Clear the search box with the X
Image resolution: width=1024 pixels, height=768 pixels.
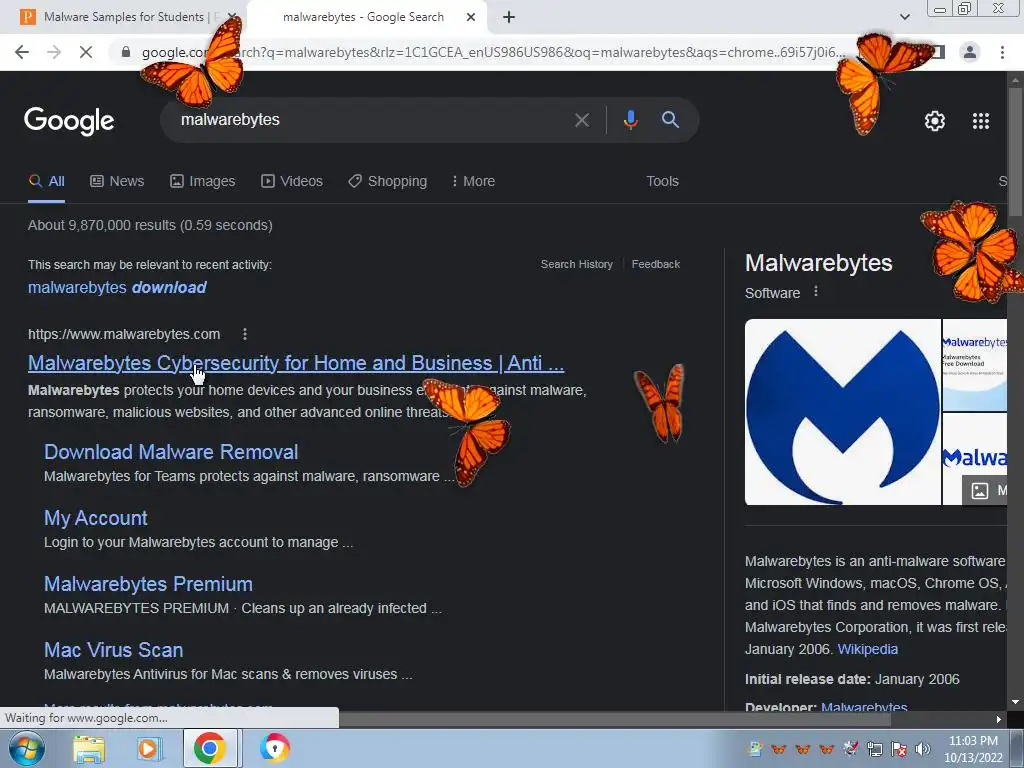pos(581,120)
